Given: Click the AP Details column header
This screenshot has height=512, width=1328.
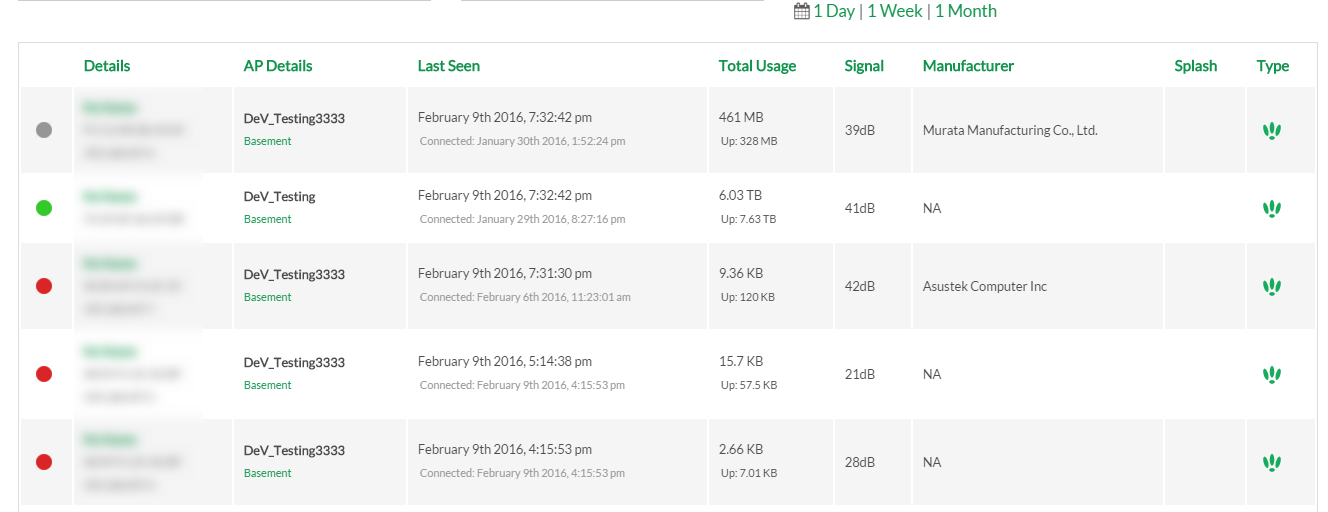Looking at the screenshot, I should [x=278, y=66].
